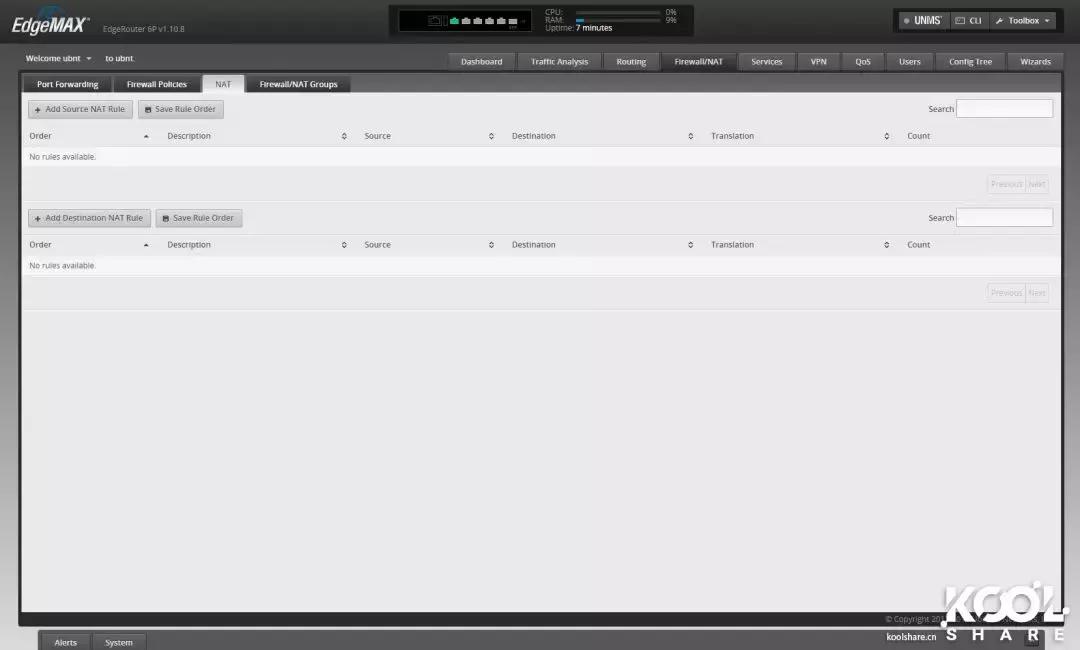Click the router port status display

465,21
